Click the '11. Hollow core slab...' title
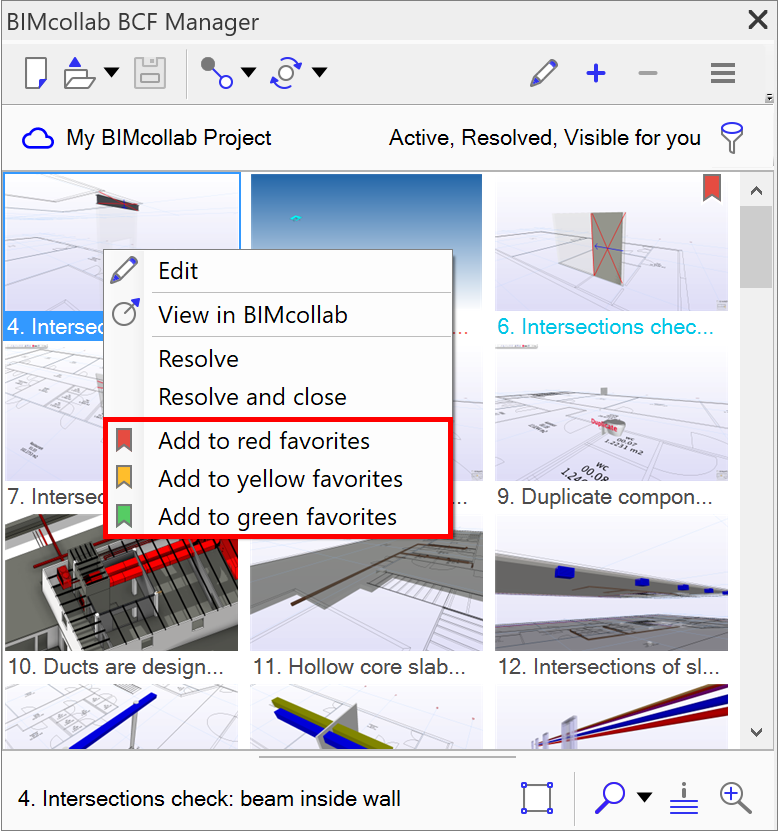This screenshot has width=778, height=832. (x=359, y=667)
